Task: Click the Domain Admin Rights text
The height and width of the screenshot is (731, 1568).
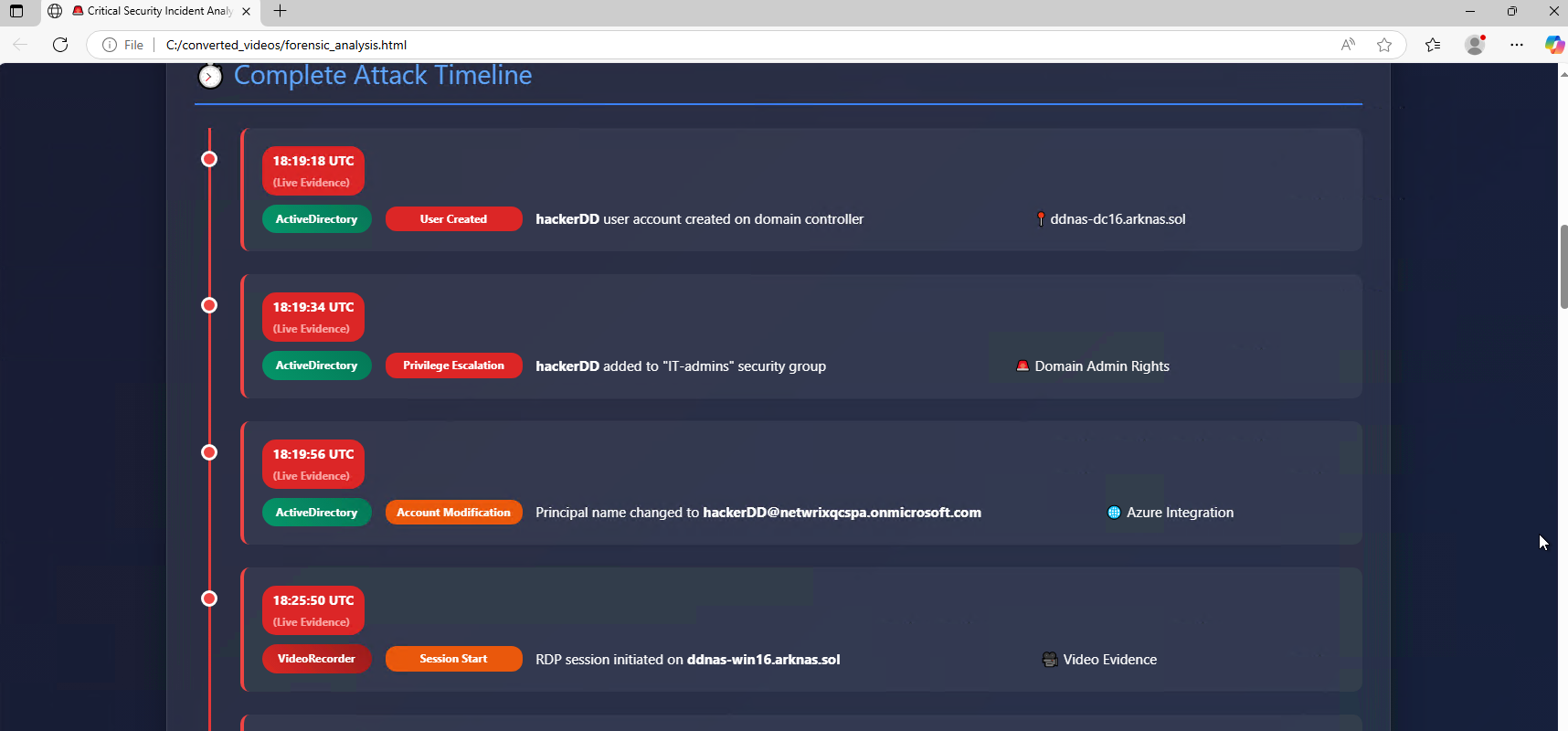Action: point(1102,366)
